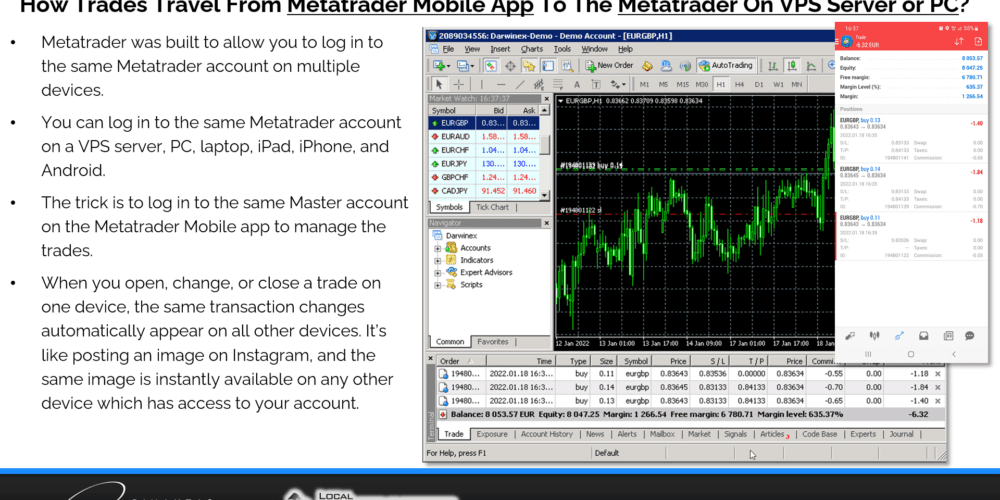Switch timeframe to MN
This screenshot has height=500, width=1000.
797,84
